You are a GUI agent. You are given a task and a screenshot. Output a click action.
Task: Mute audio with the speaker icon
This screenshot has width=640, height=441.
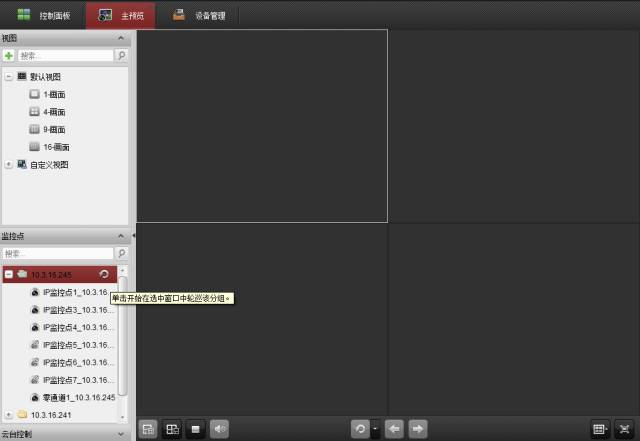click(x=220, y=429)
